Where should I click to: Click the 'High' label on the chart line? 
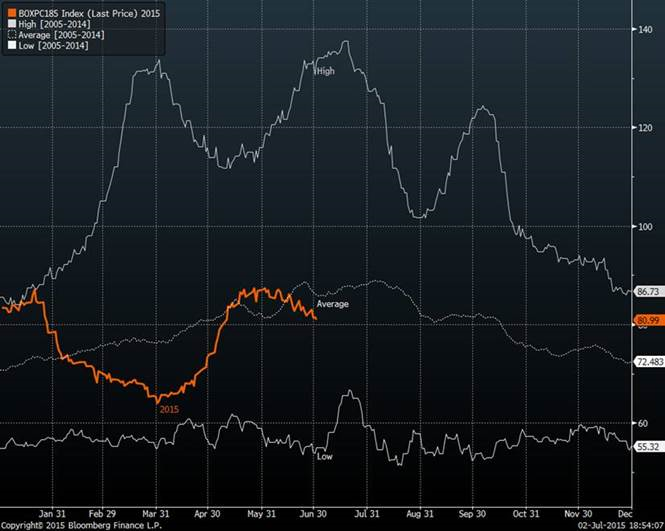[x=325, y=71]
